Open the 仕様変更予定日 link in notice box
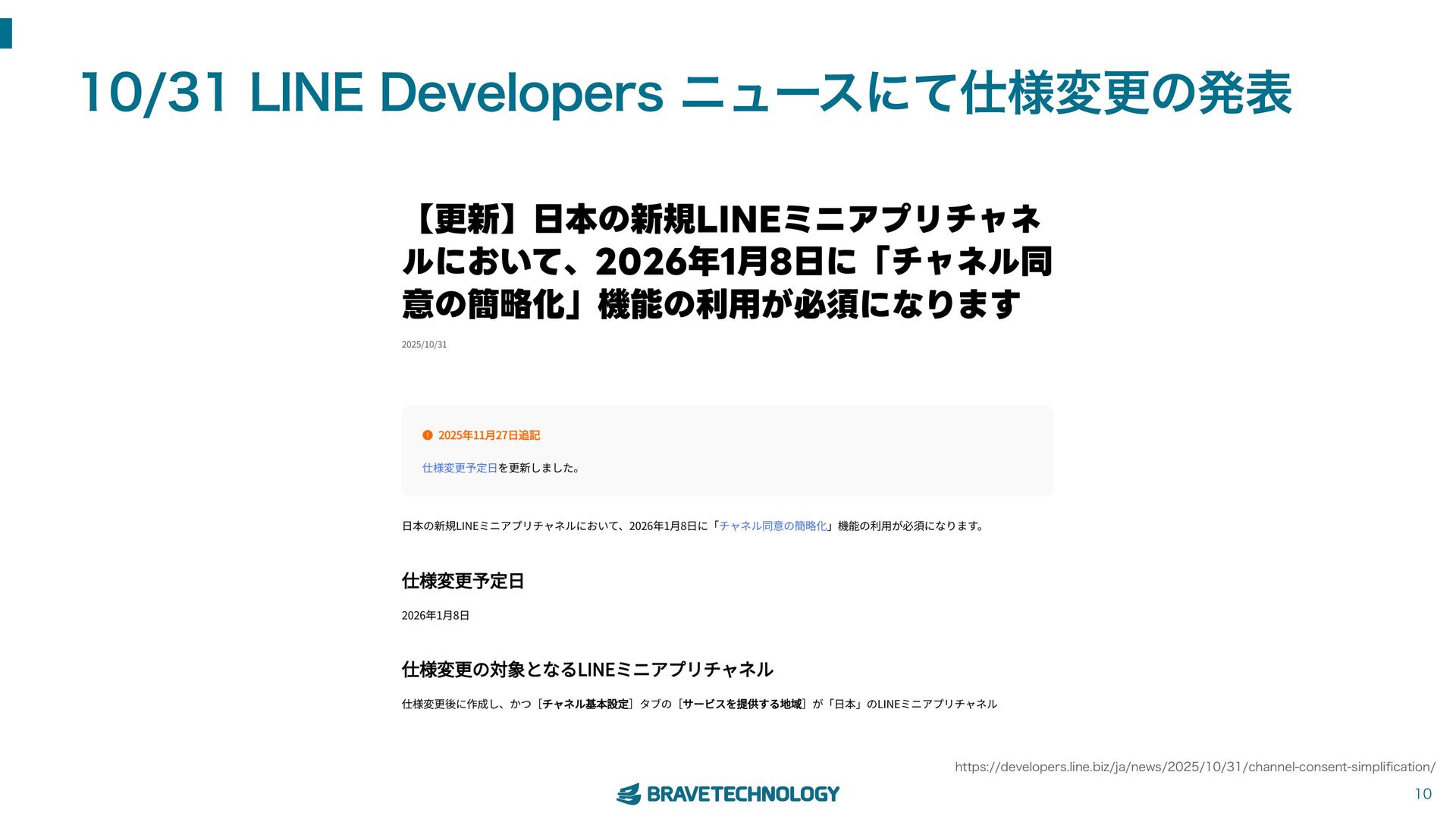 pyautogui.click(x=460, y=468)
